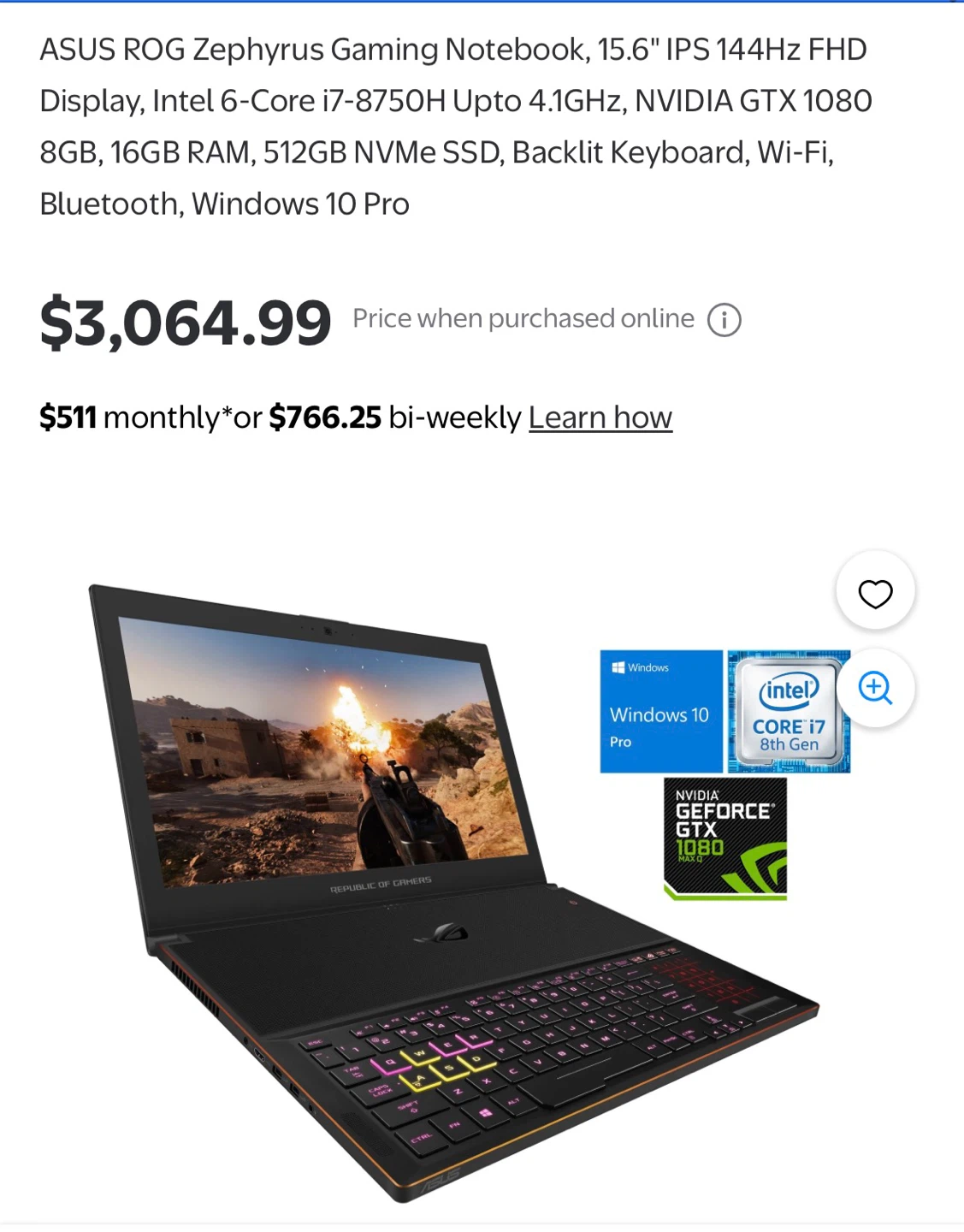Click the Republic of Gamers text
The width and height of the screenshot is (964, 1232).
click(381, 885)
